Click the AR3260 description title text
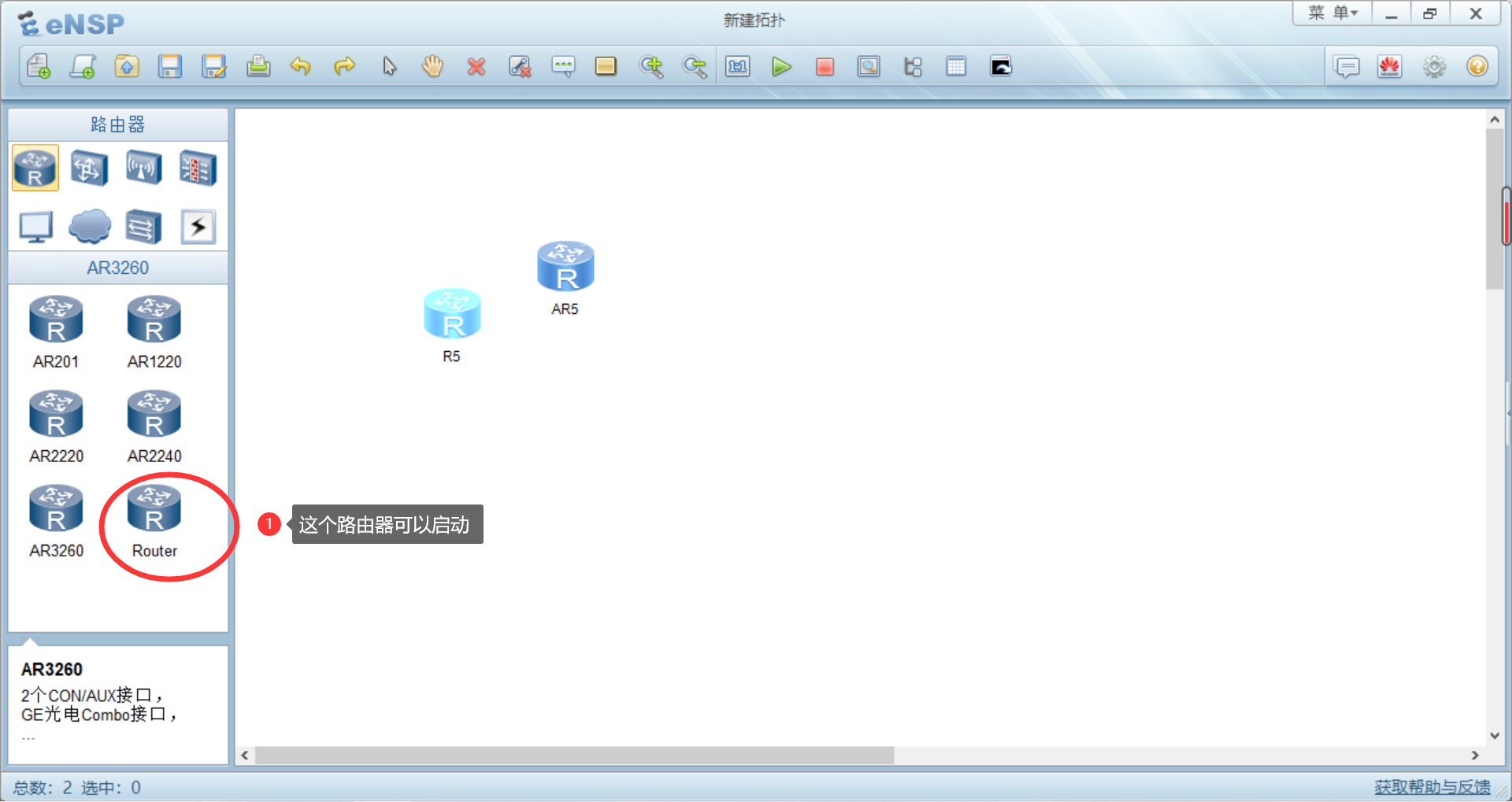Viewport: 1512px width, 802px height. click(52, 670)
